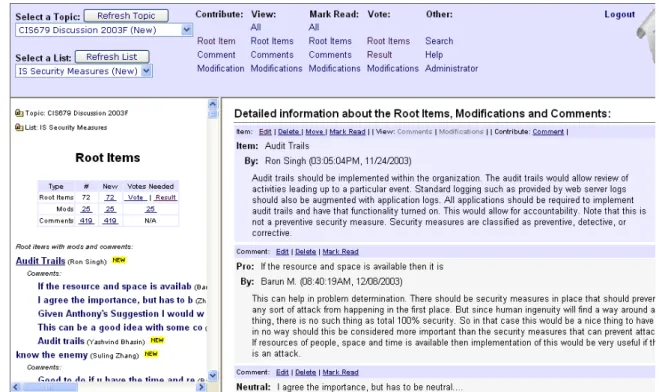Choose Root Items under Vote
This screenshot has width=659, height=392.
coord(388,41)
